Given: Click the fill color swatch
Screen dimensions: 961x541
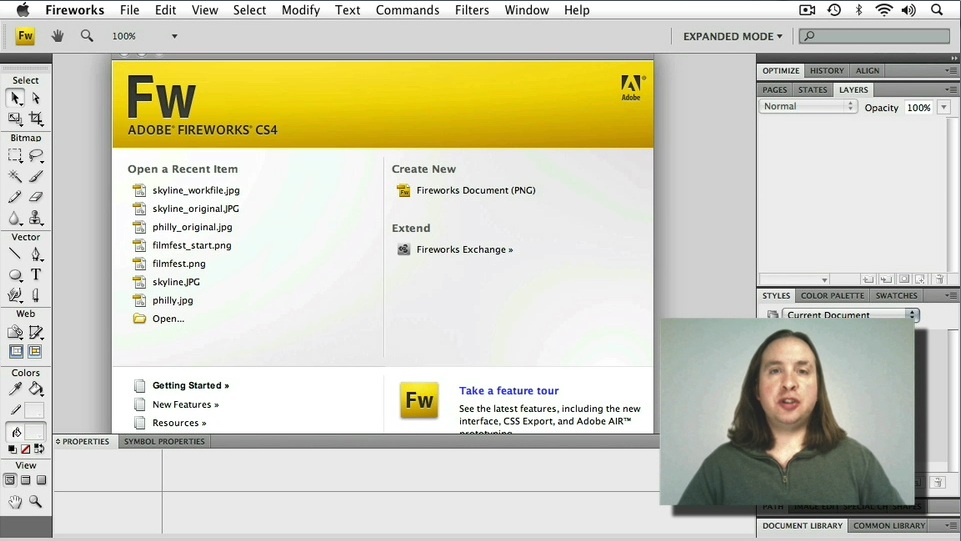Looking at the screenshot, I should pyautogui.click(x=34, y=432).
